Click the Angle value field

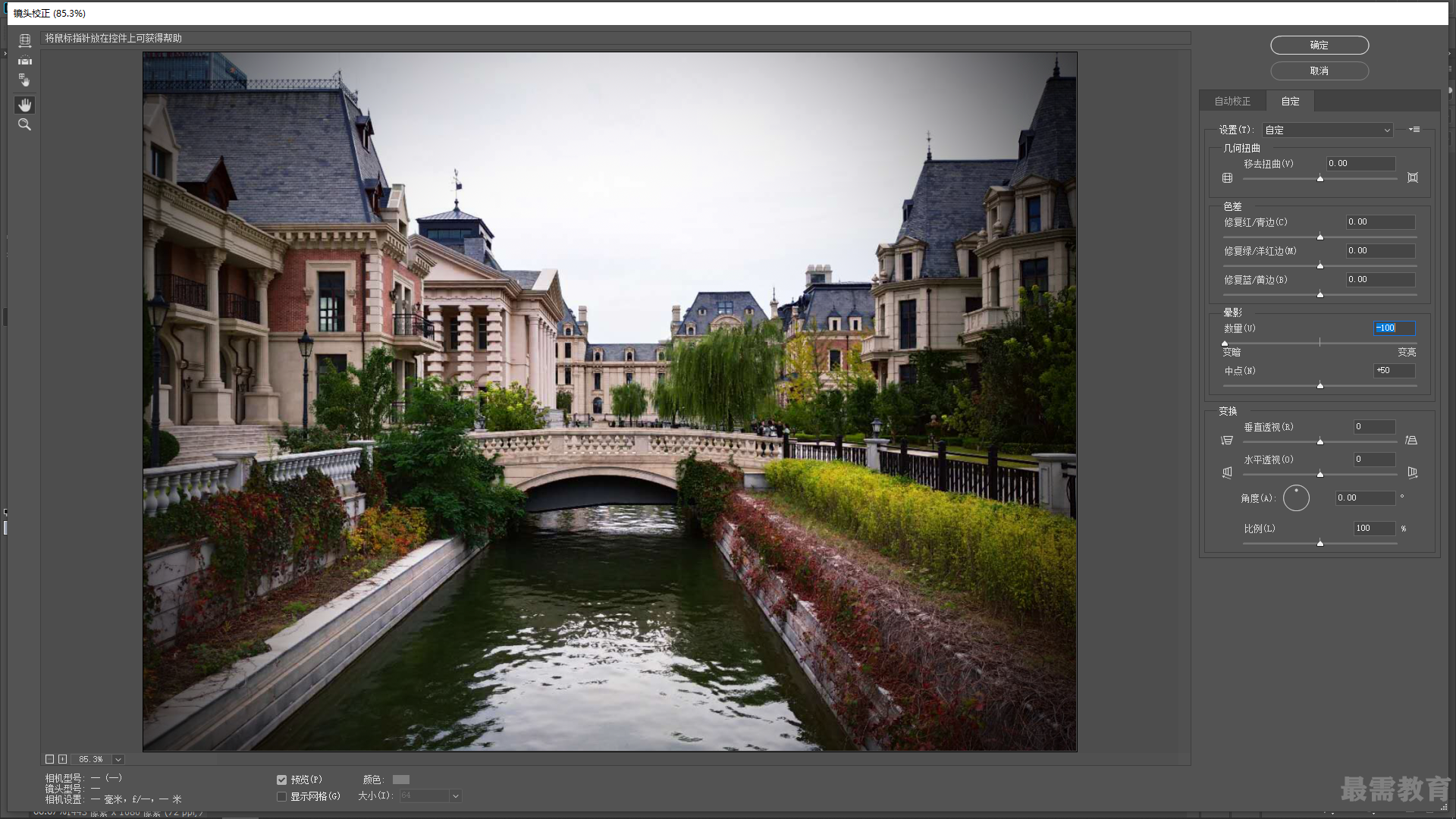point(1365,498)
